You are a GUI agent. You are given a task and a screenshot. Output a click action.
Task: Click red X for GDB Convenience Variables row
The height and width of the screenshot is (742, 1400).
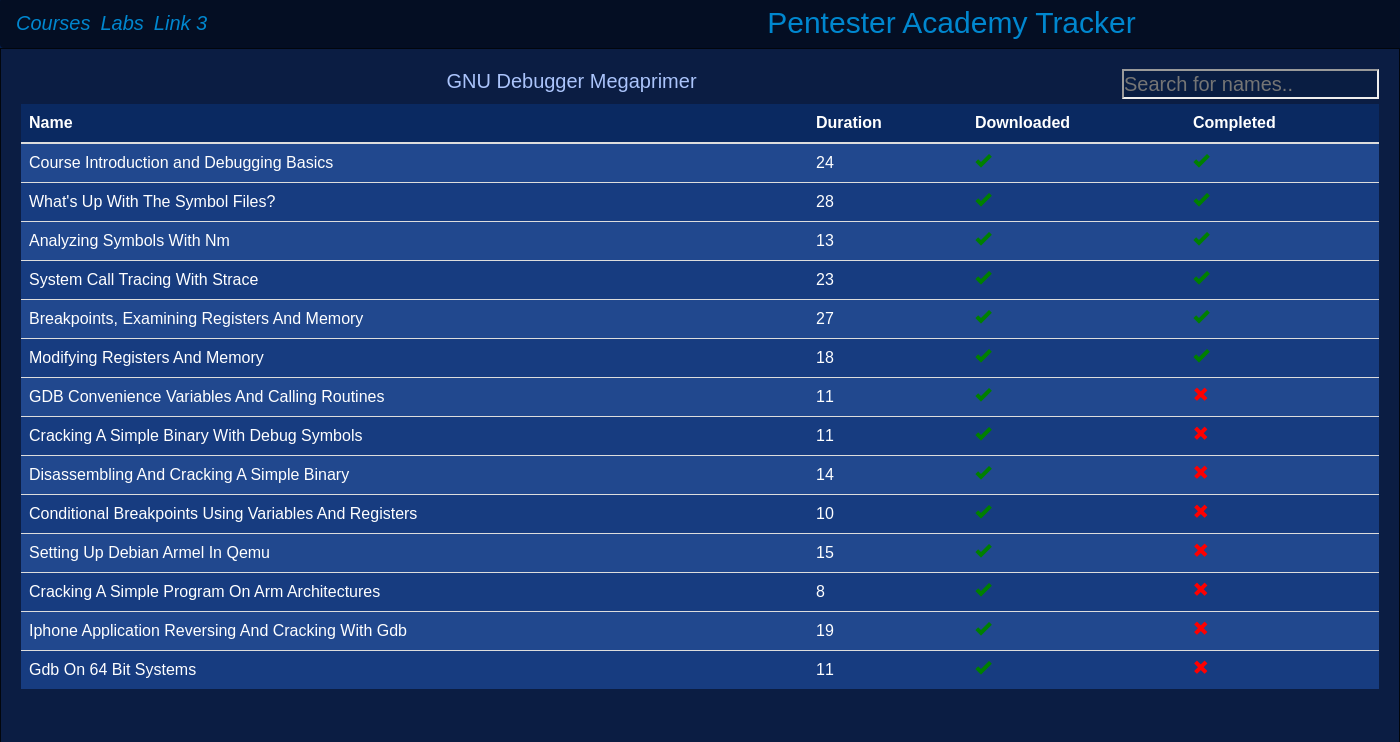click(x=1200, y=395)
